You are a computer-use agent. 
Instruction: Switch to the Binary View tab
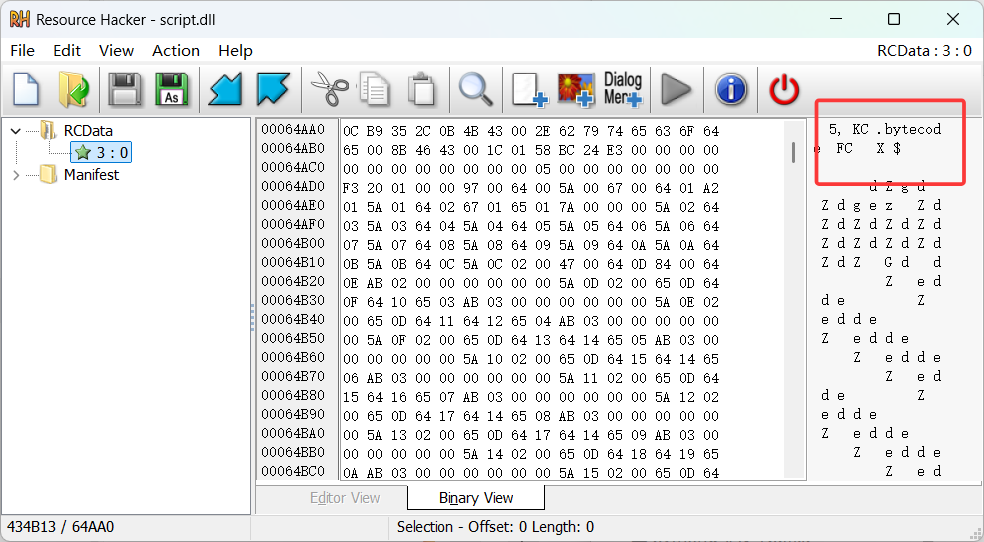pos(476,498)
